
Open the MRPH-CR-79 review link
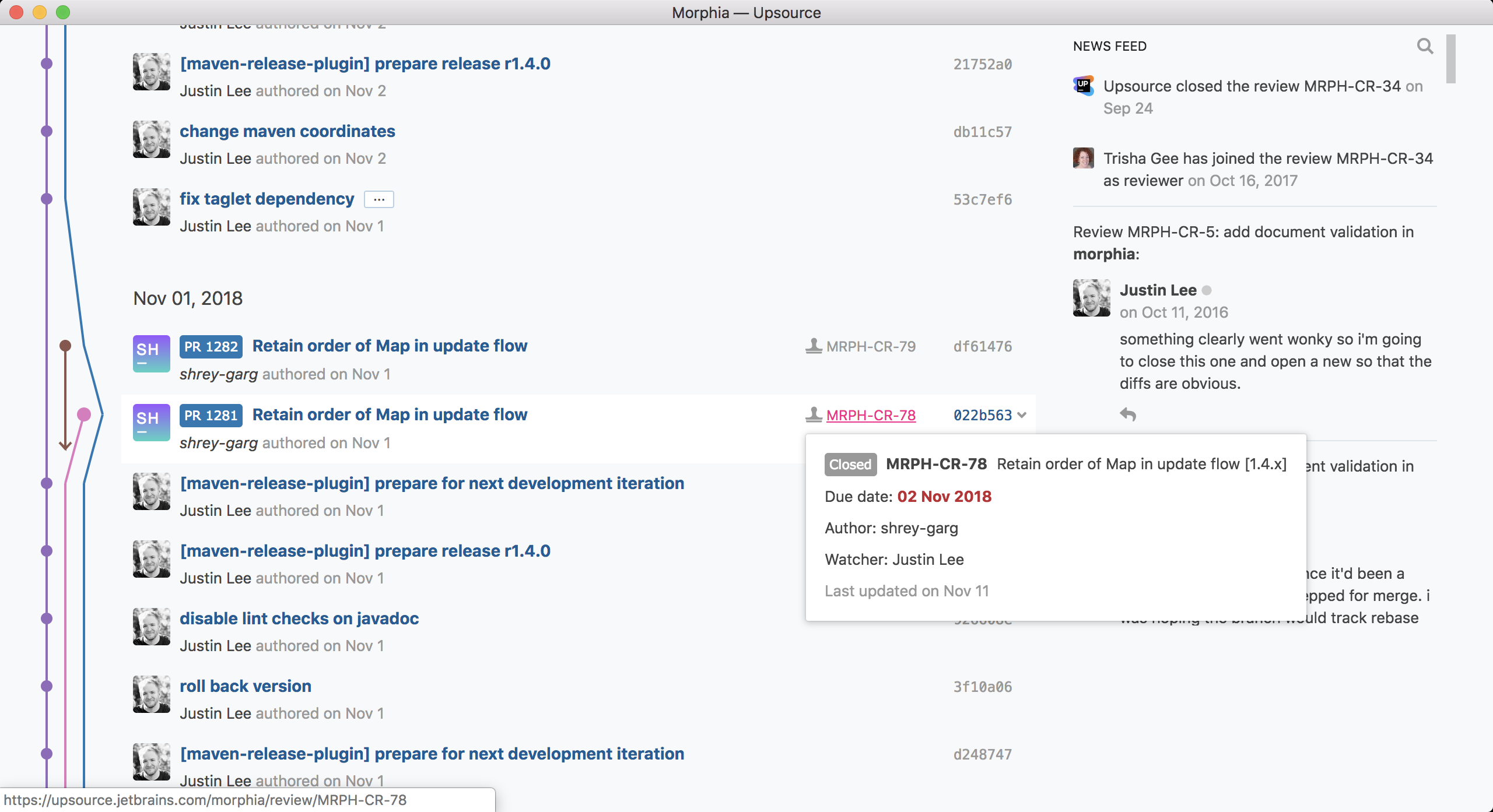(871, 347)
